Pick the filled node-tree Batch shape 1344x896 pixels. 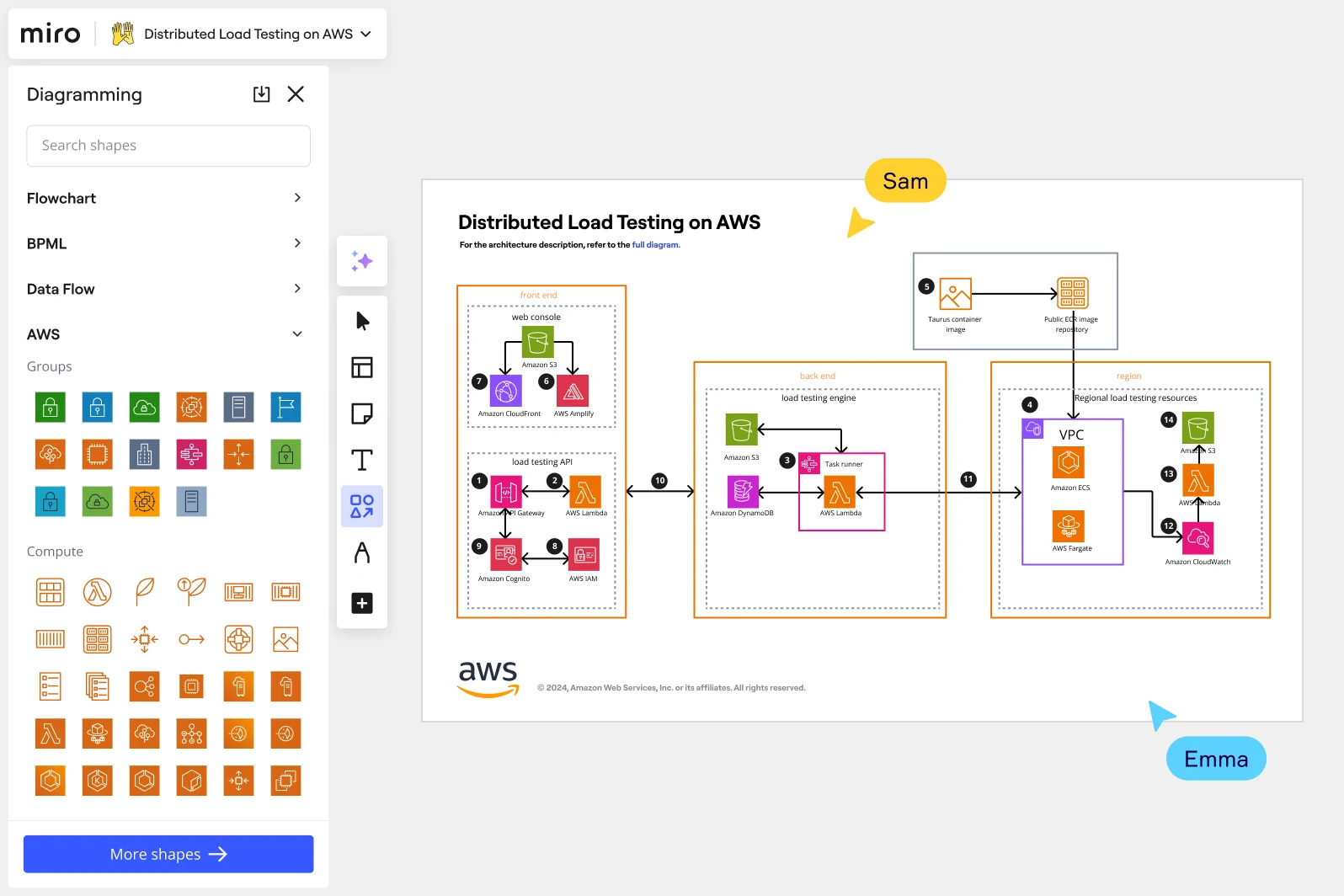(x=192, y=733)
